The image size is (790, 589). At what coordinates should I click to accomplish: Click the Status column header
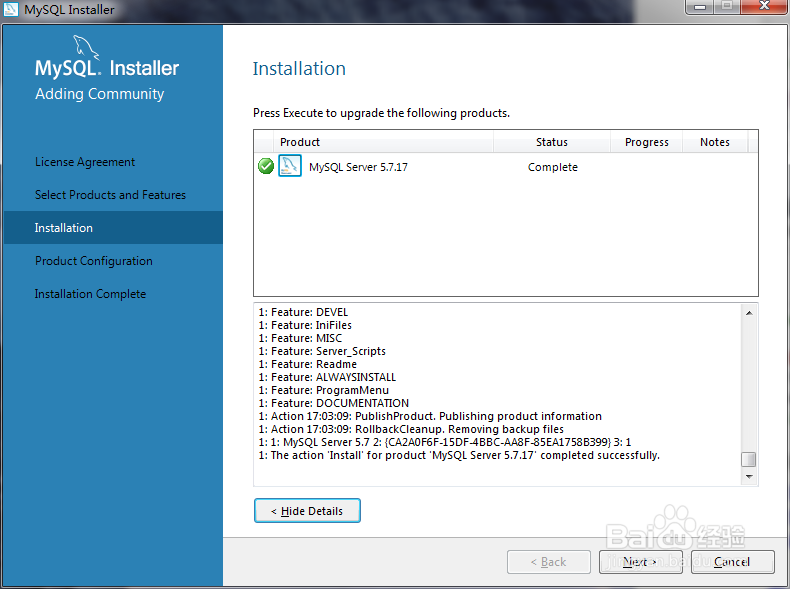coord(552,142)
